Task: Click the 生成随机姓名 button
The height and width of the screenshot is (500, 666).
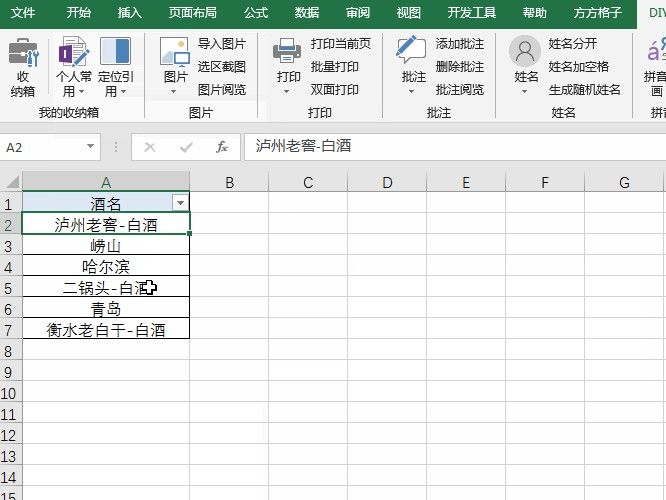Action: coord(584,90)
